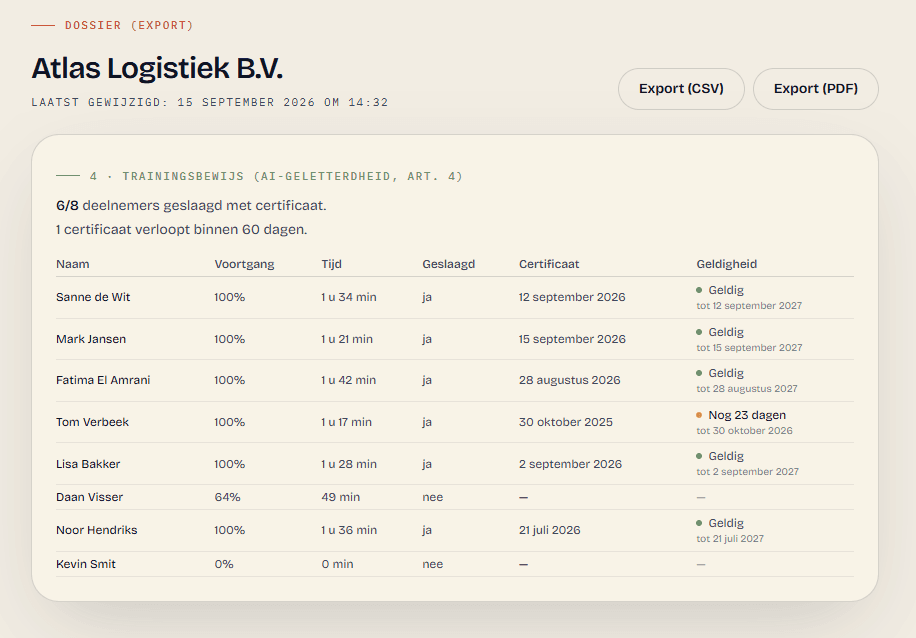Click validity text tot 21 juli 2027

(730, 539)
